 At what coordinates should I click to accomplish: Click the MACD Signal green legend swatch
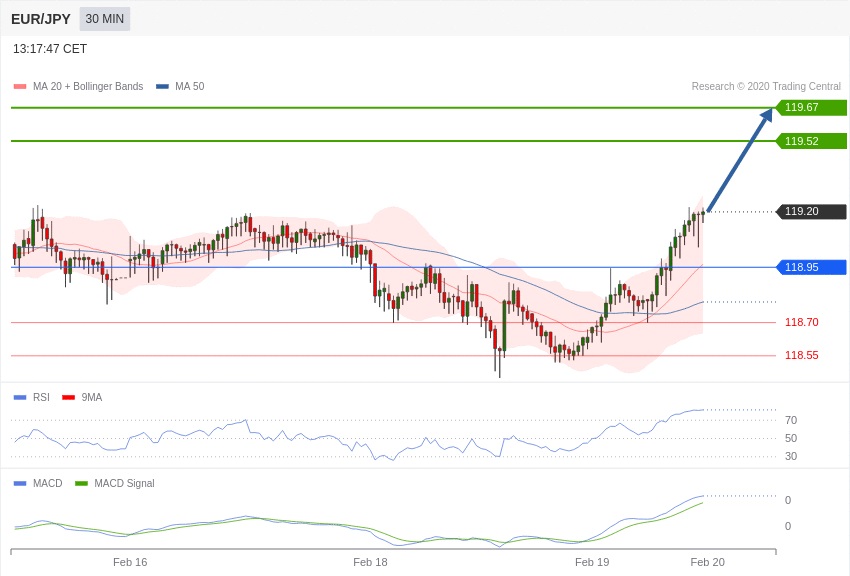[81, 483]
